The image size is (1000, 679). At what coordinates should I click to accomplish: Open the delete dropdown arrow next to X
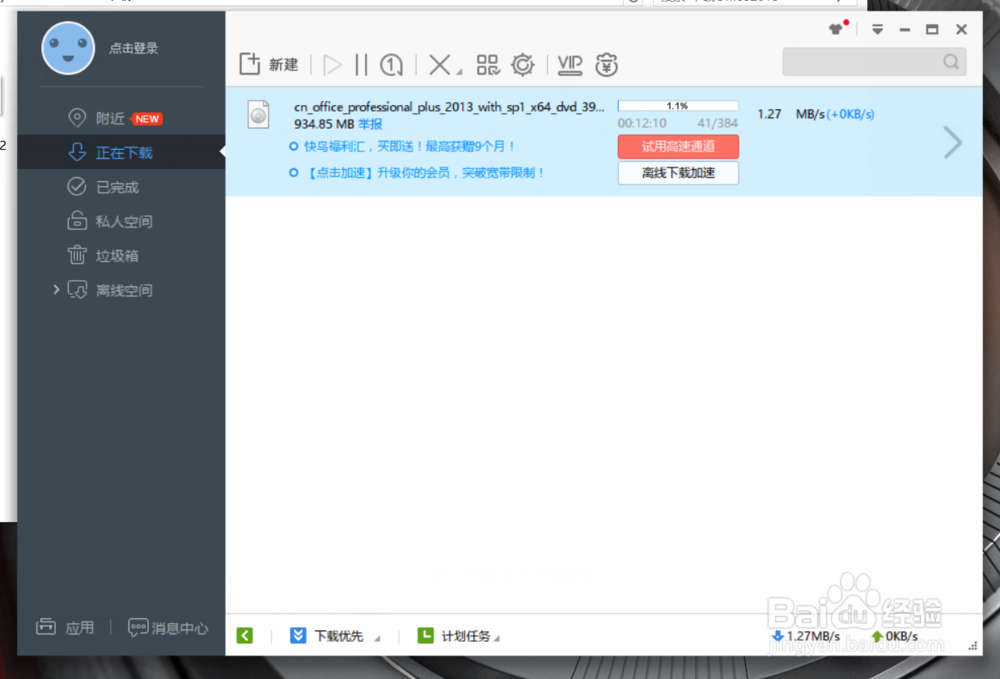point(459,71)
